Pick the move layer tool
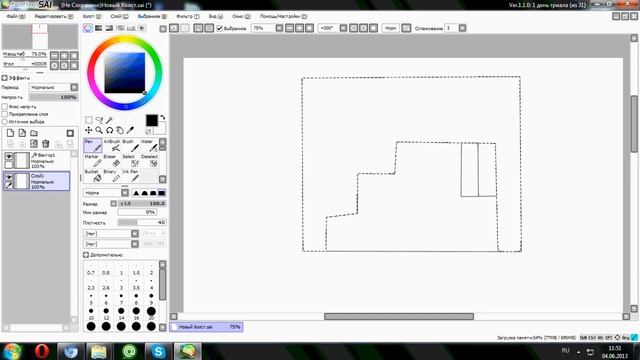This screenshot has height=360, width=640. pyautogui.click(x=89, y=130)
